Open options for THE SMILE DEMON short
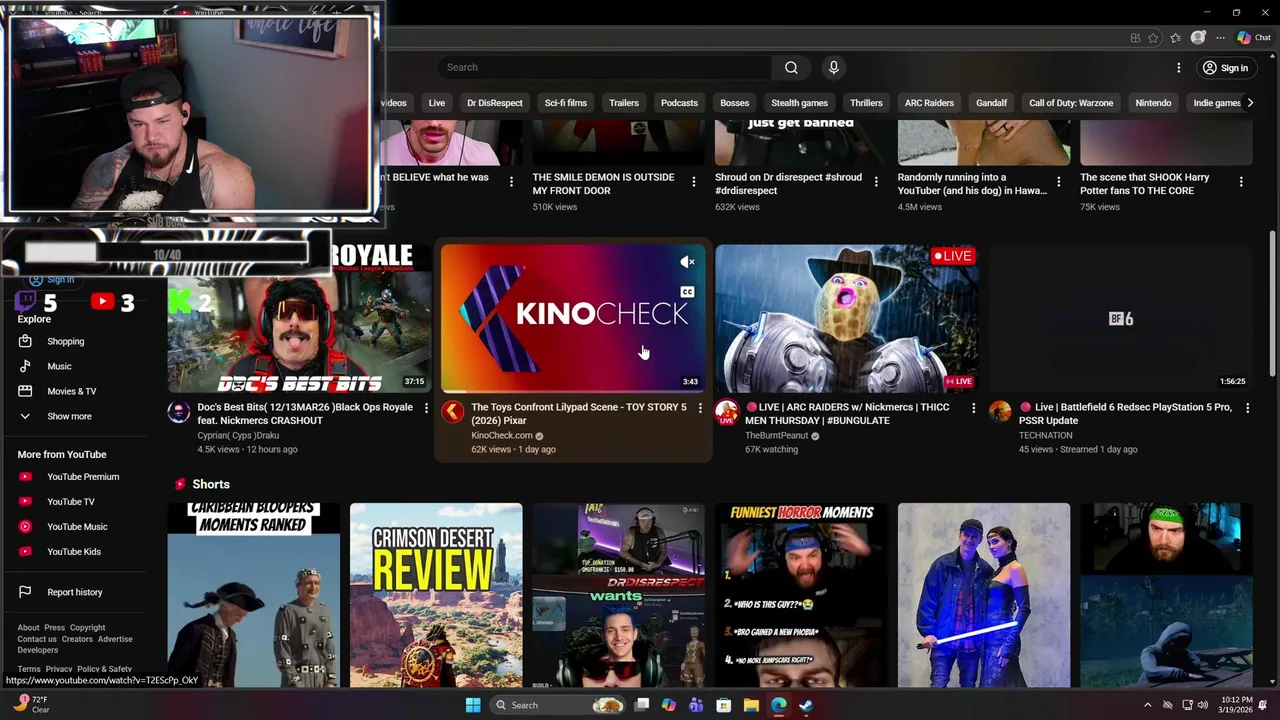The height and width of the screenshot is (720, 1280). coord(694,182)
